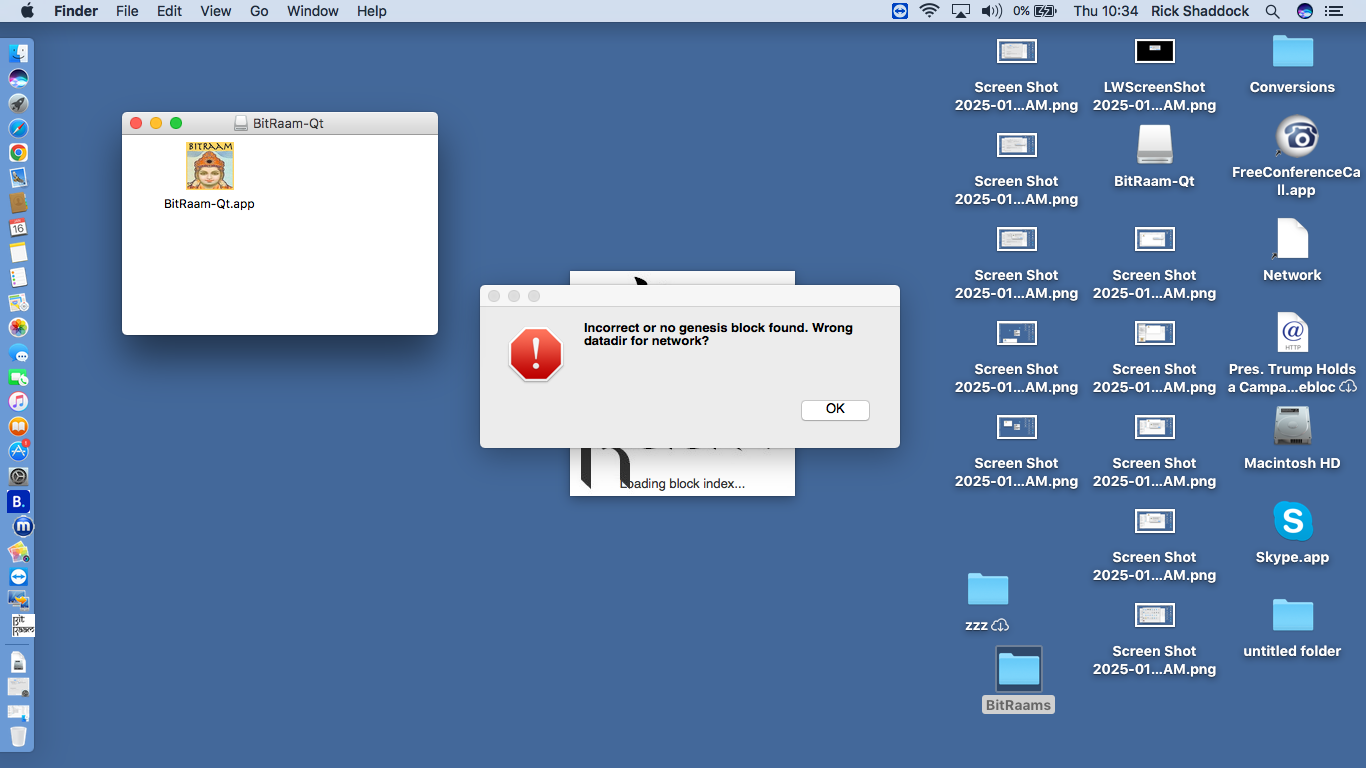1366x768 pixels.
Task: Open Launchpad rocket icon in Dock
Action: coord(18,104)
